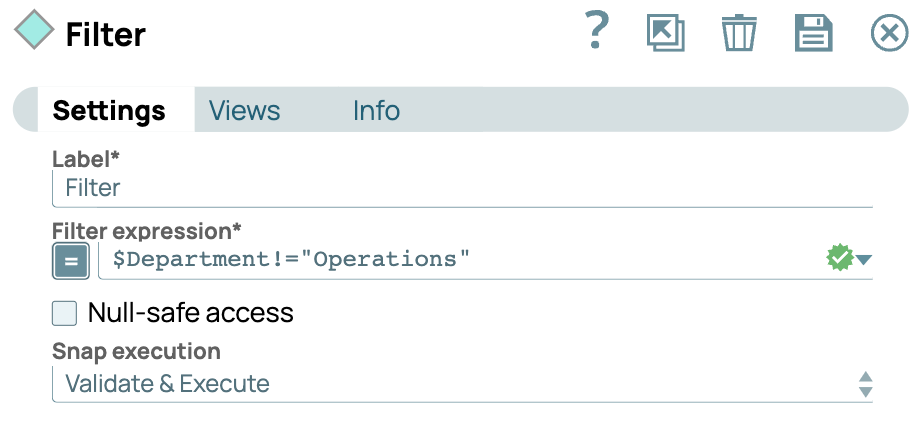The height and width of the screenshot is (430, 914).
Task: Click the Null-safe access label text
Action: point(191,313)
